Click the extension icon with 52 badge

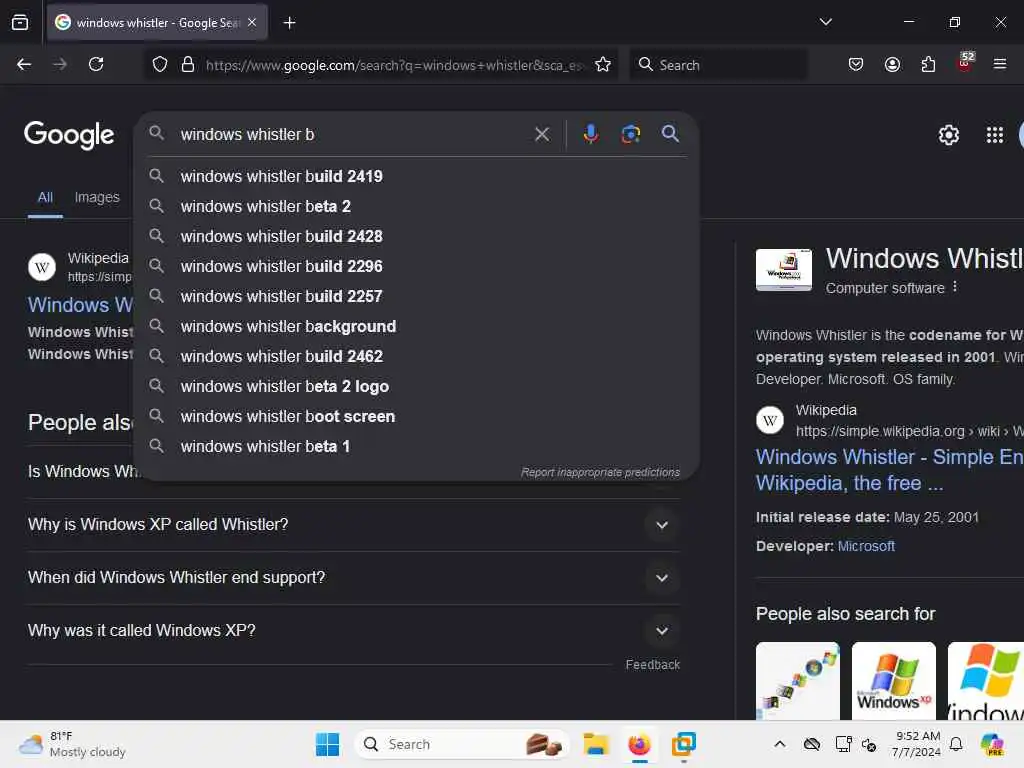tap(964, 63)
